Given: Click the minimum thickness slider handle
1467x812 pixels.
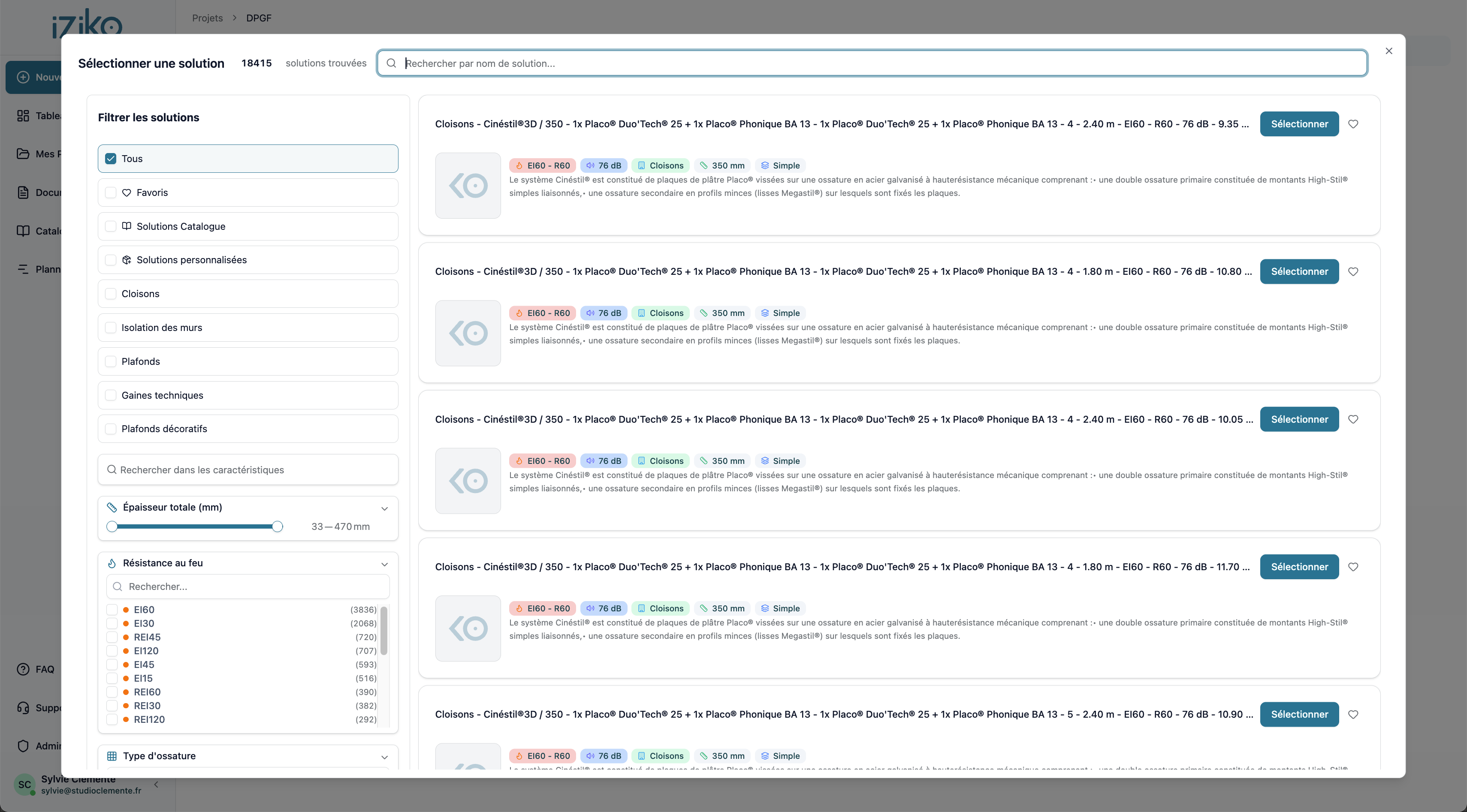Looking at the screenshot, I should (x=112, y=526).
